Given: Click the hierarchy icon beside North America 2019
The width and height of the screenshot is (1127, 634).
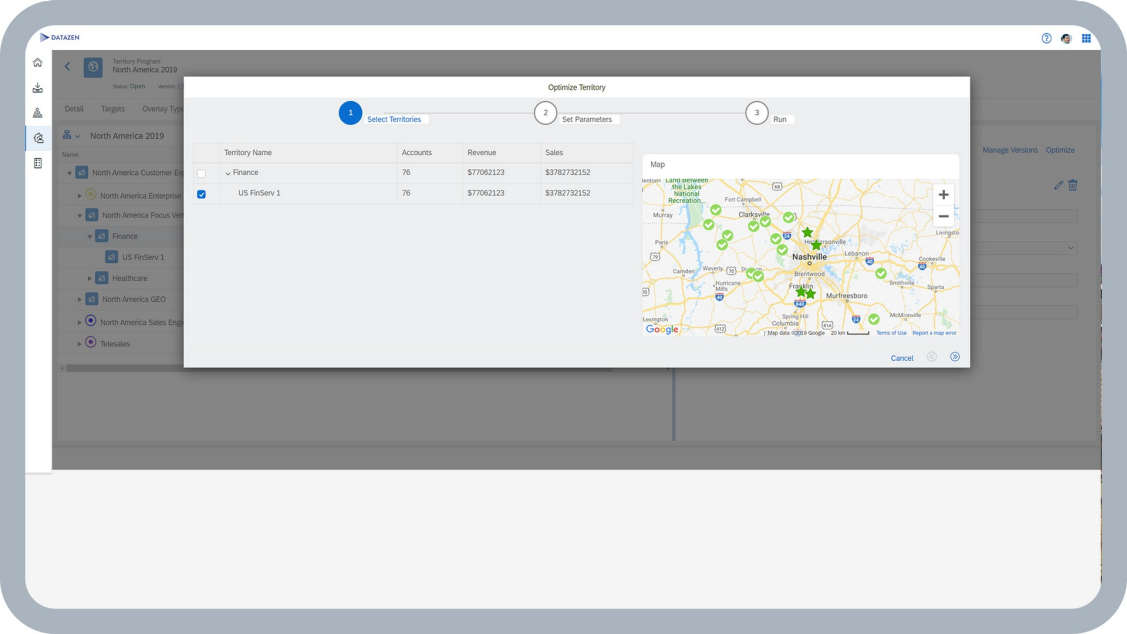Looking at the screenshot, I should click(x=67, y=135).
